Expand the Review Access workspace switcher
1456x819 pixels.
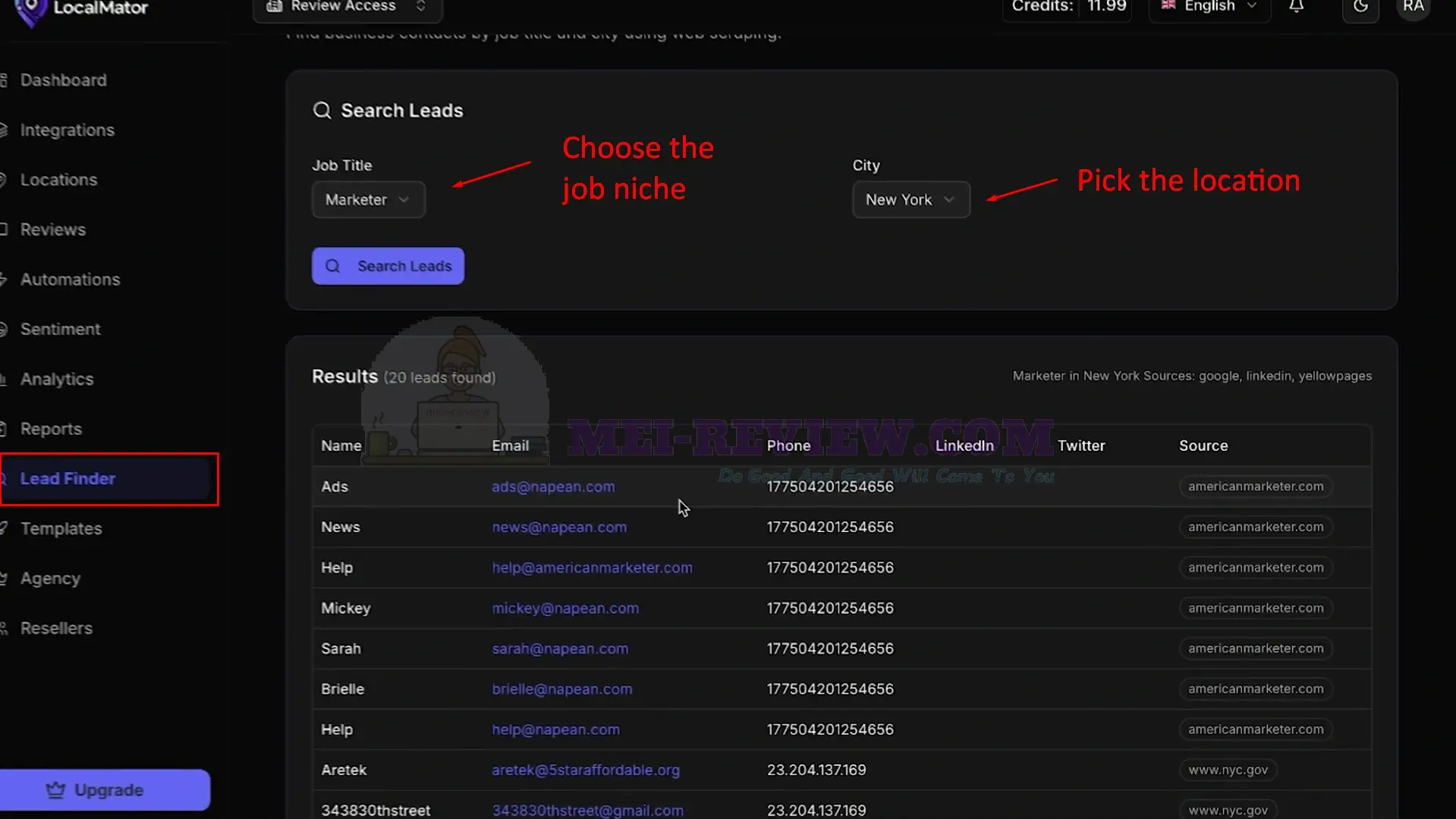click(347, 7)
